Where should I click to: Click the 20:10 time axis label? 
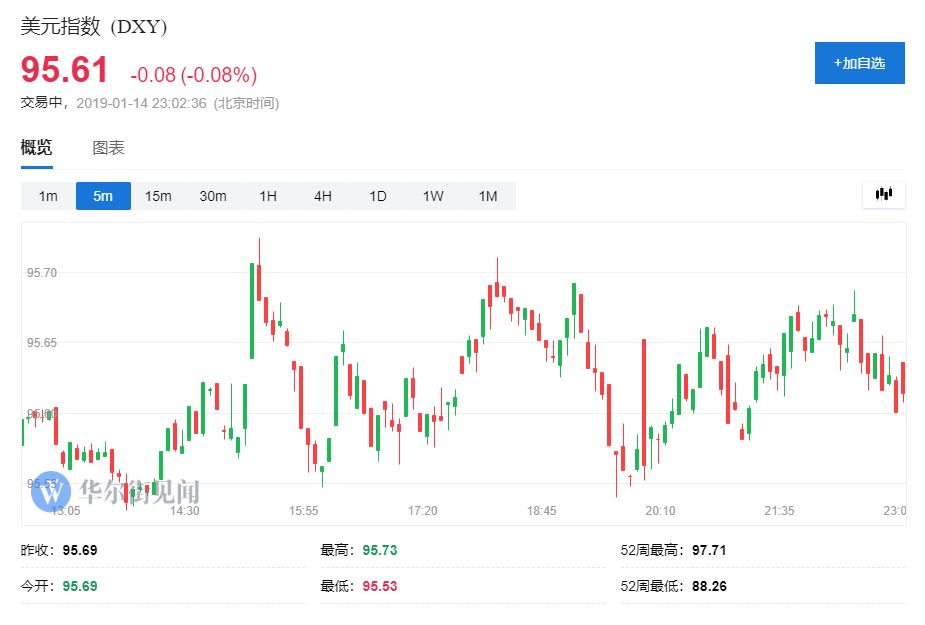(x=660, y=511)
